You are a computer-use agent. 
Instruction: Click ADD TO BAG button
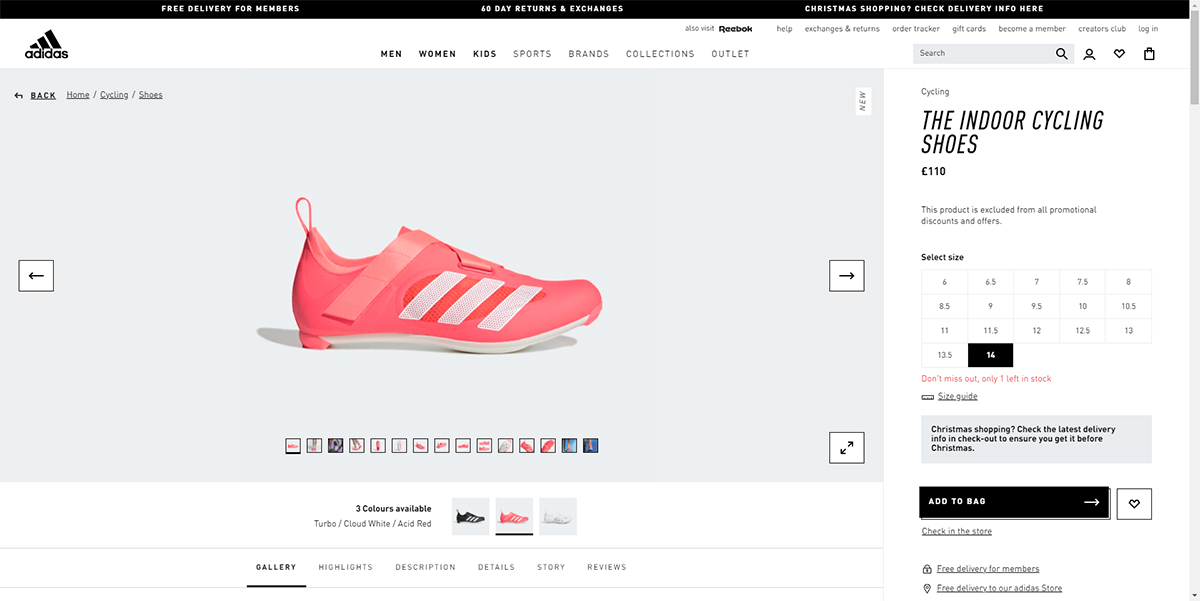pos(1014,502)
